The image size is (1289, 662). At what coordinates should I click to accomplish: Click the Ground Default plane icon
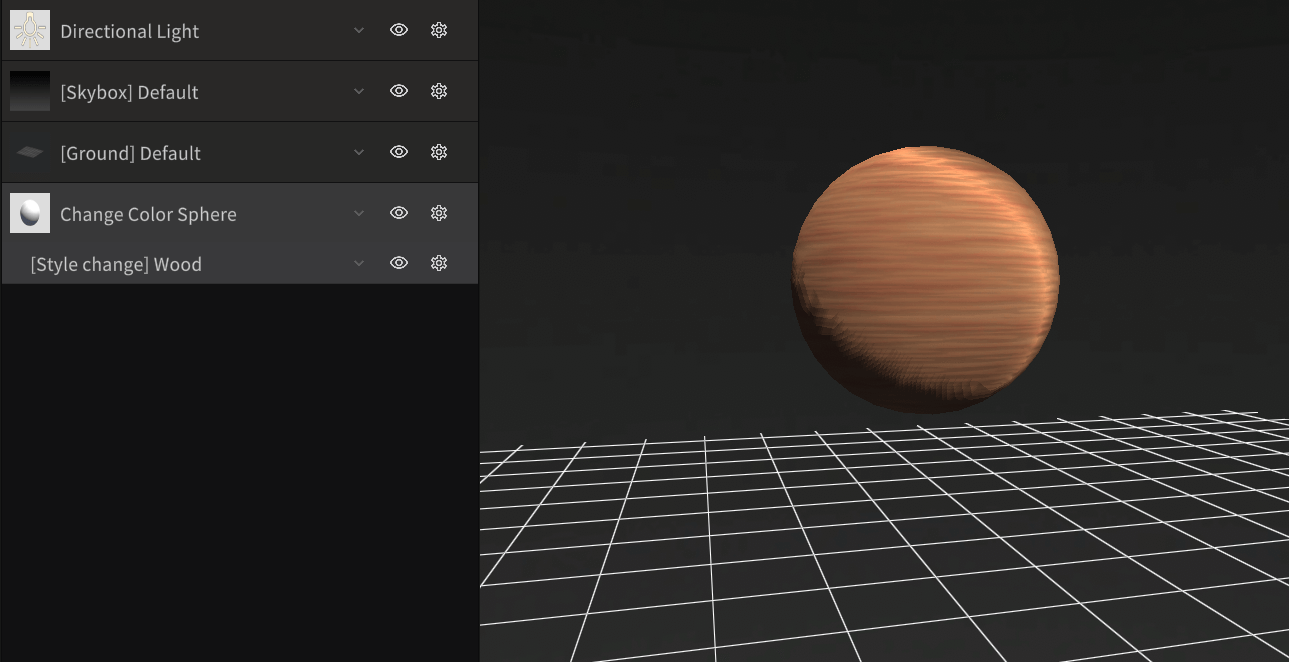coord(30,152)
